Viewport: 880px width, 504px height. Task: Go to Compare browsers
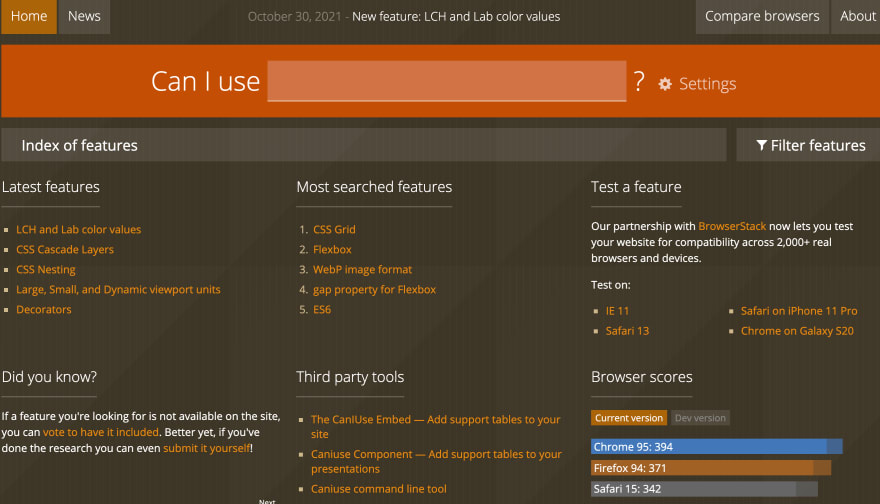tap(762, 16)
